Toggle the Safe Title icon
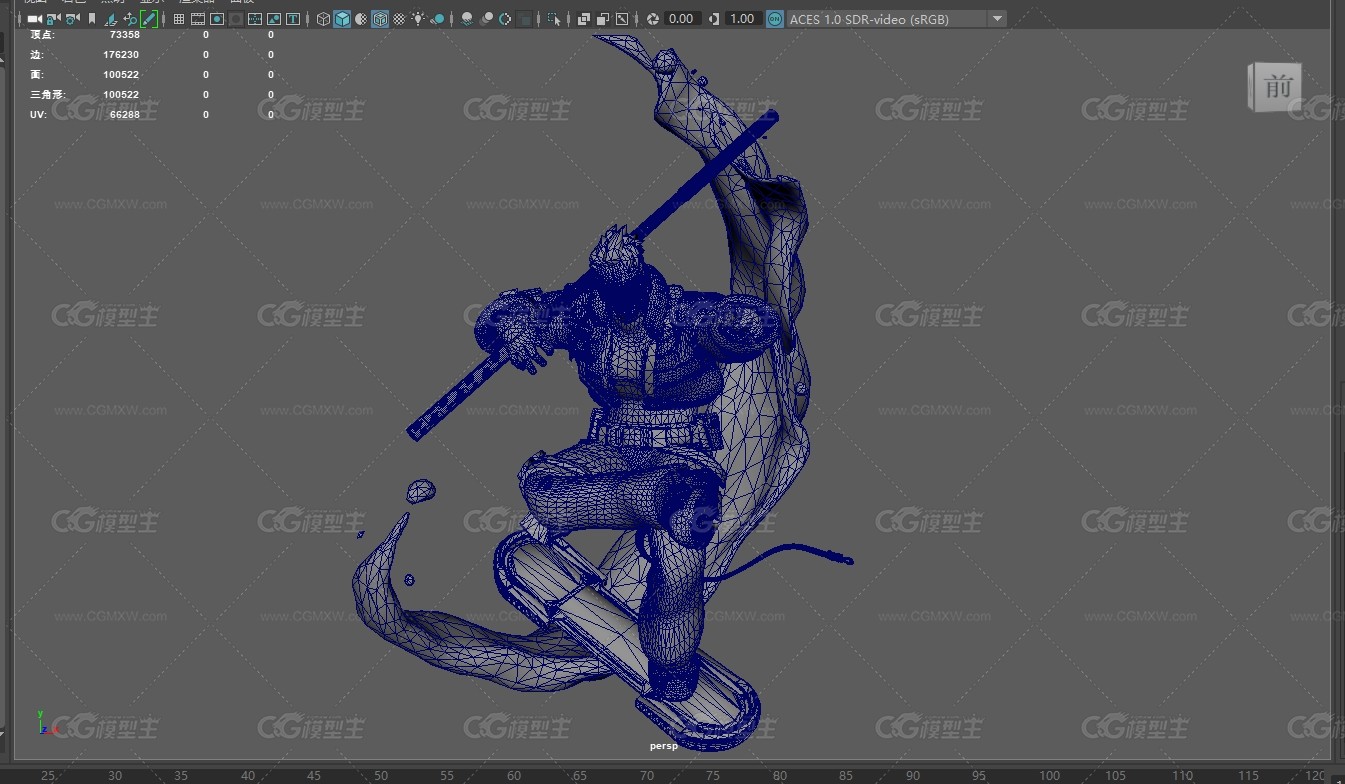Image resolution: width=1345 pixels, height=784 pixels. point(293,19)
